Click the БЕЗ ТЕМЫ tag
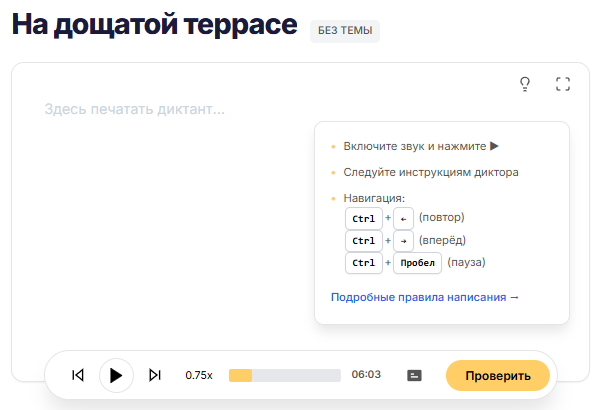Viewport: 599px width, 410px height. (345, 31)
